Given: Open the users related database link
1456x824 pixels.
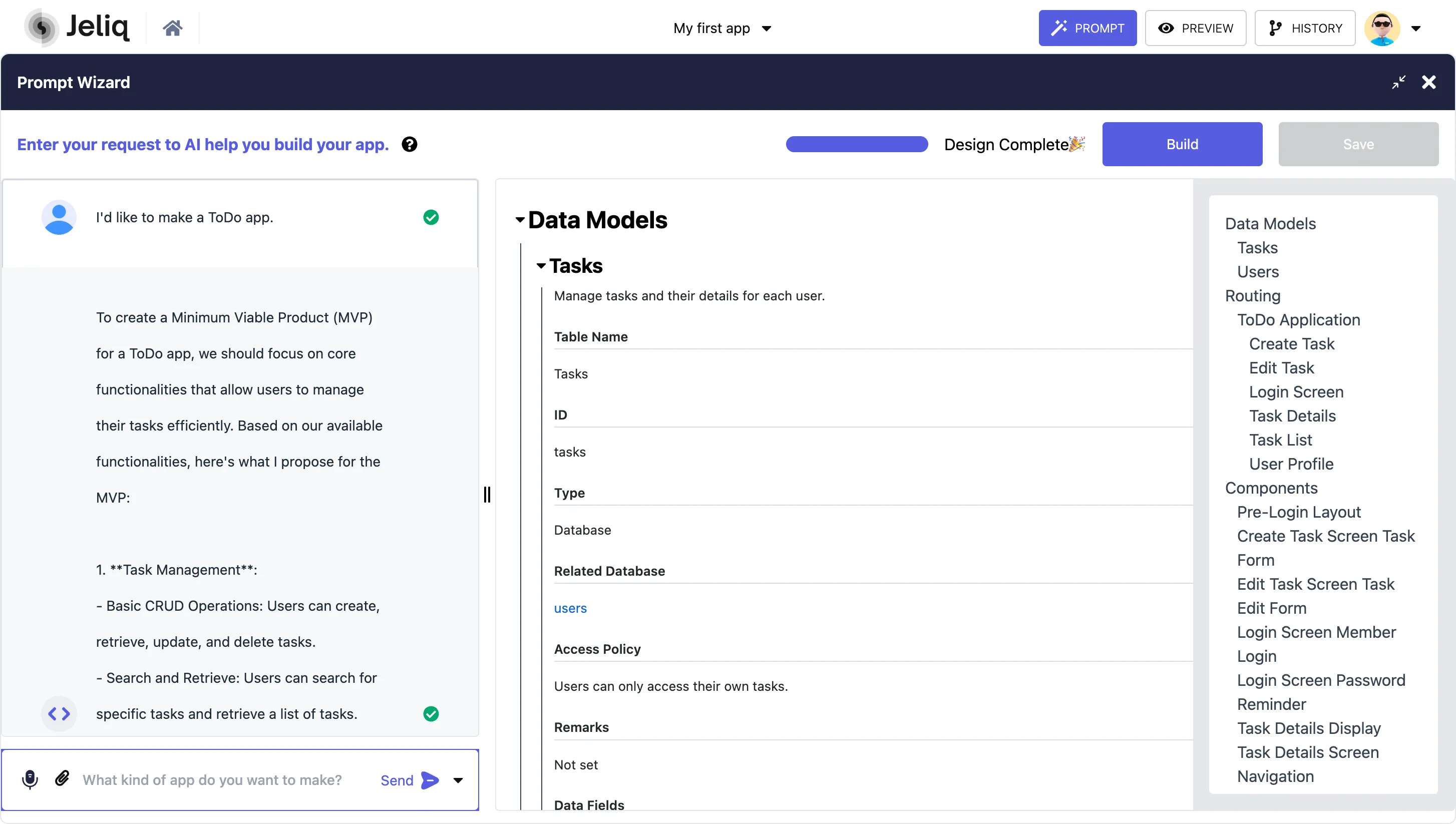Looking at the screenshot, I should pyautogui.click(x=570, y=608).
